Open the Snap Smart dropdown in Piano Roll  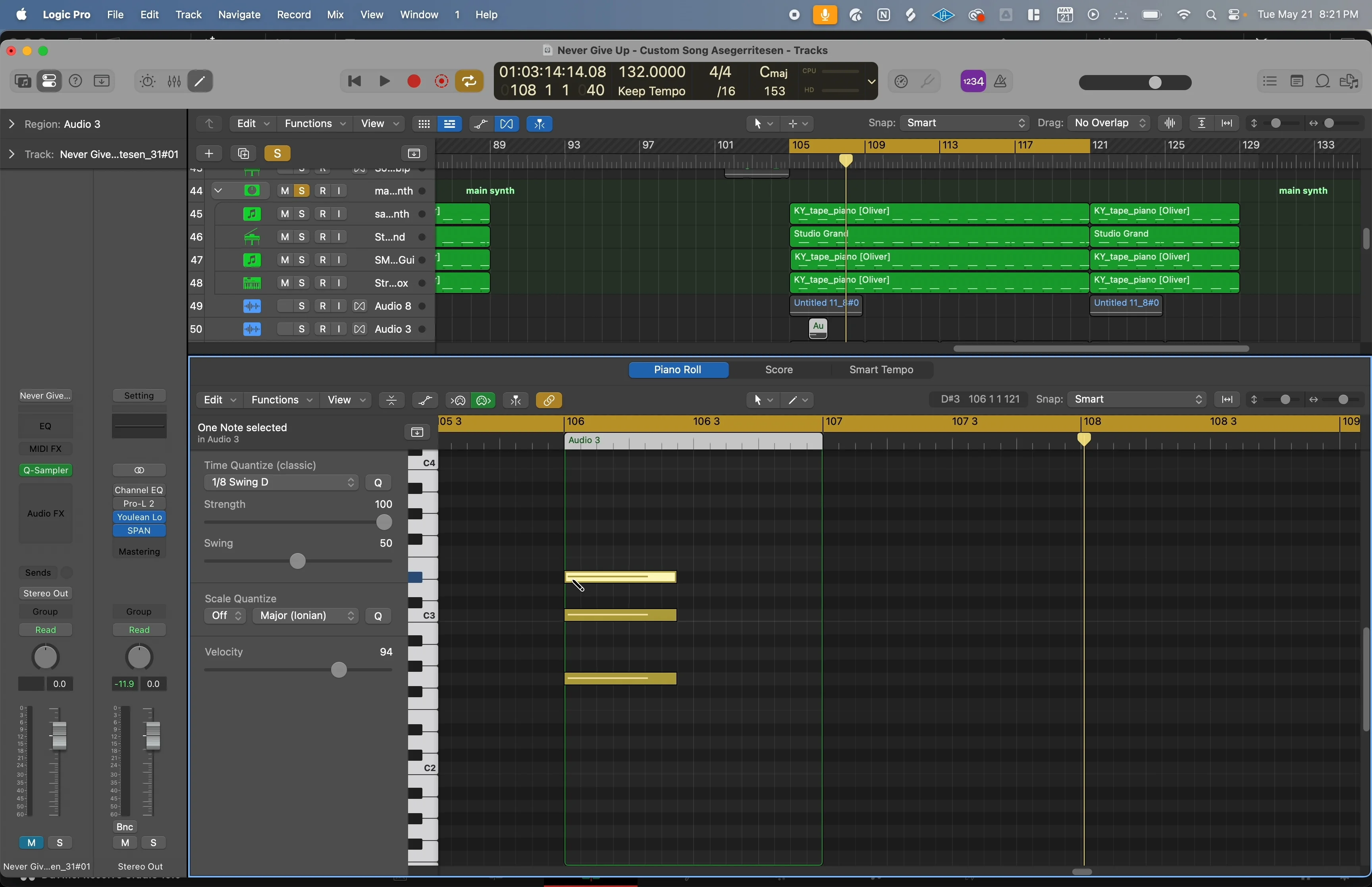tap(1134, 399)
